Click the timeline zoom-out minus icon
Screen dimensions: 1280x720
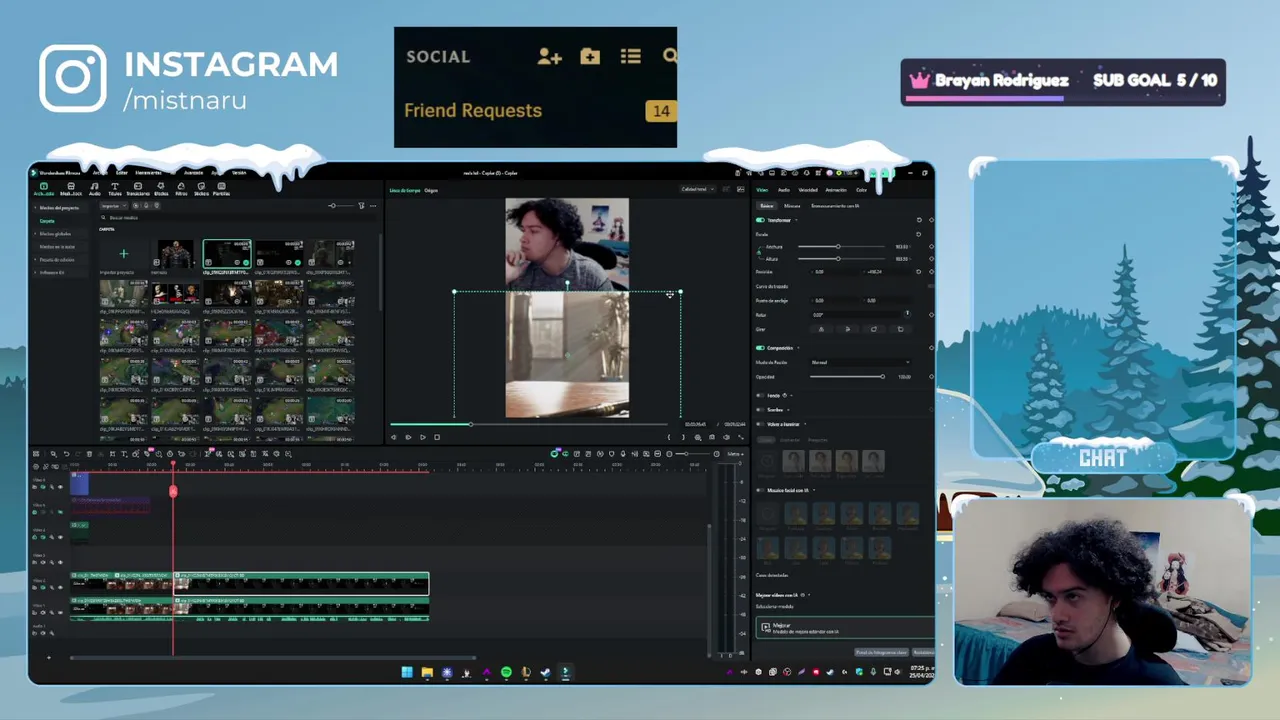click(669, 454)
